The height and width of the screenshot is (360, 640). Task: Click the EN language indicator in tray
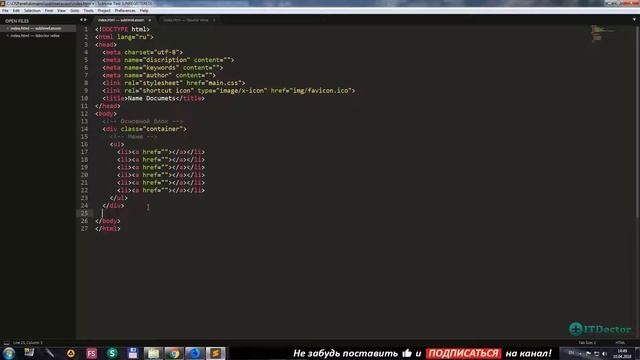(571, 353)
